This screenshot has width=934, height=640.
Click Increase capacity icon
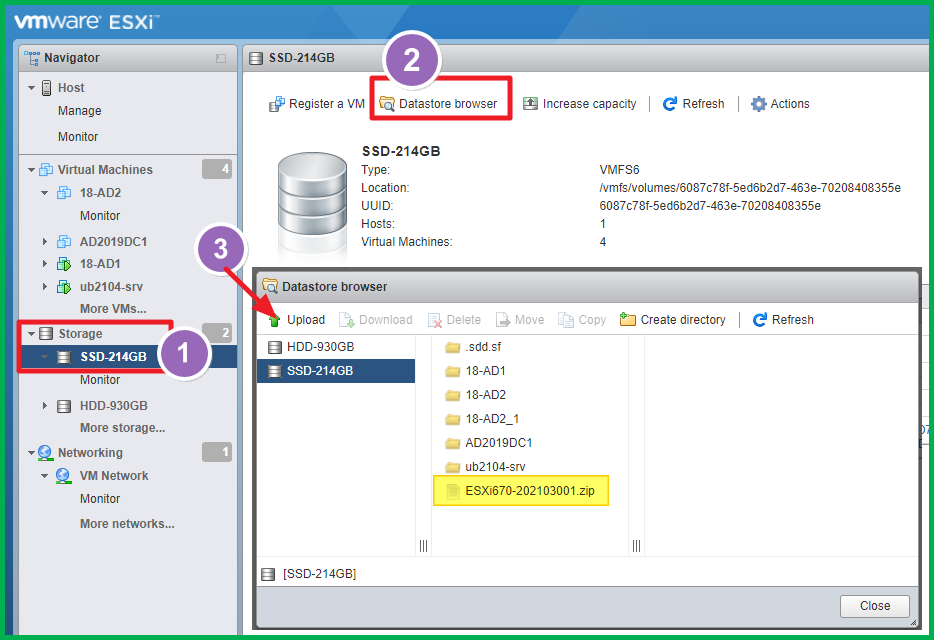[530, 104]
